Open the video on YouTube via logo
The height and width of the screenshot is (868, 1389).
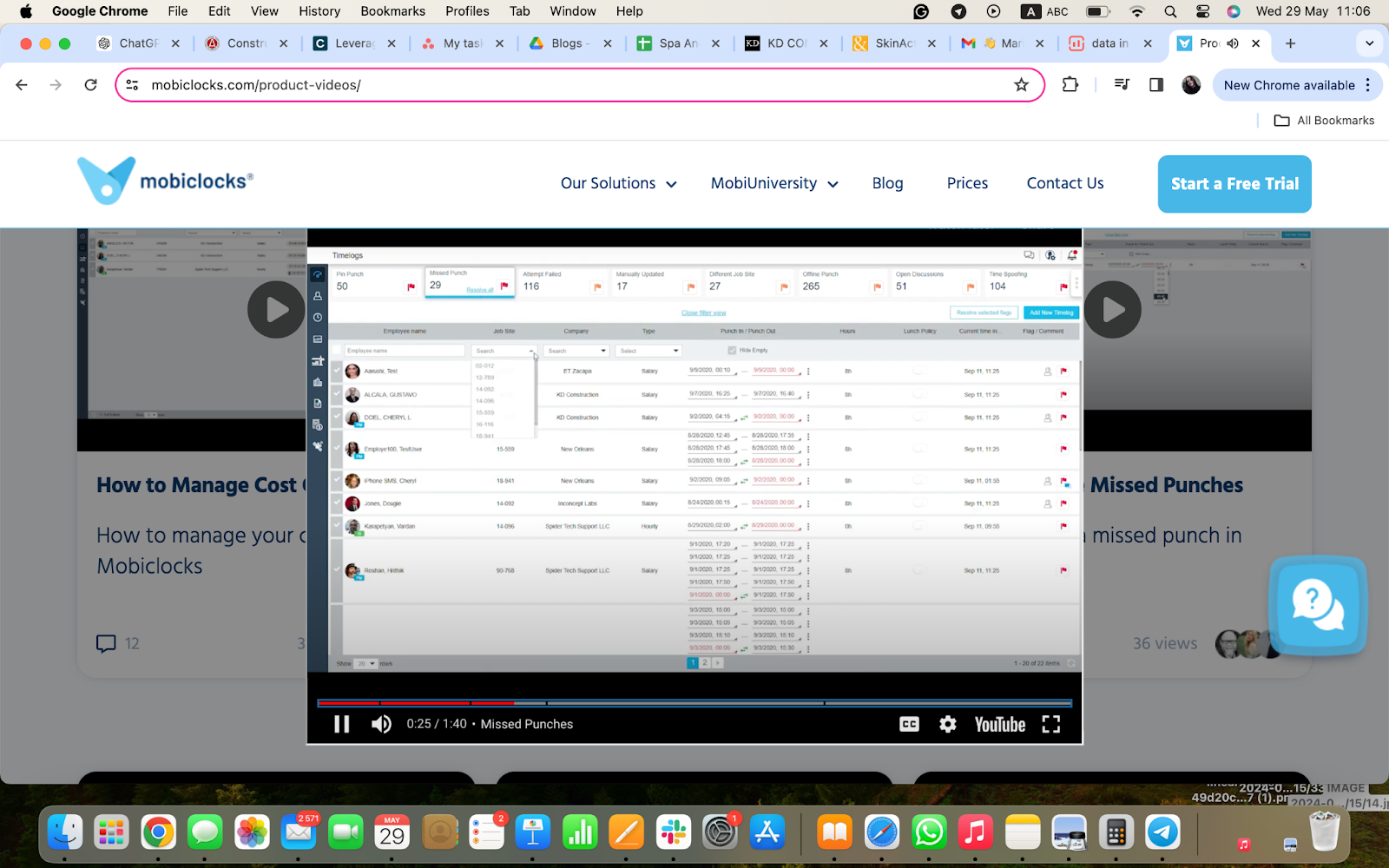coord(1000,724)
